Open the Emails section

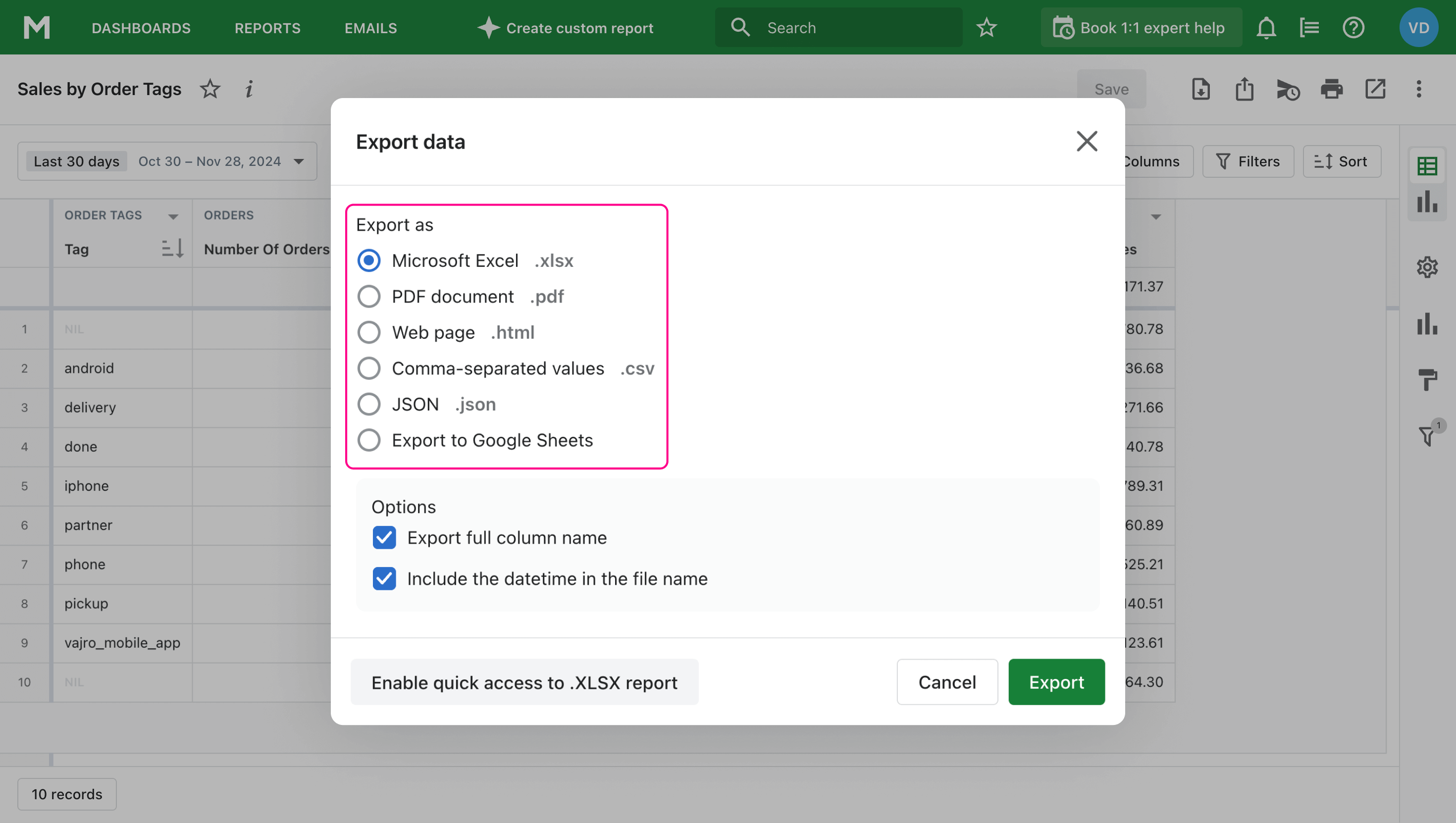point(371,28)
